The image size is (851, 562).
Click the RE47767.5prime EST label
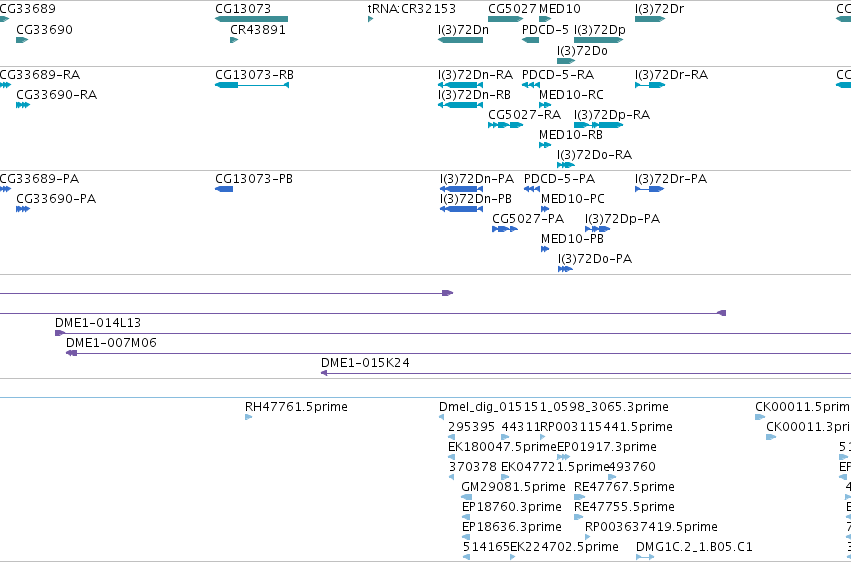624,488
